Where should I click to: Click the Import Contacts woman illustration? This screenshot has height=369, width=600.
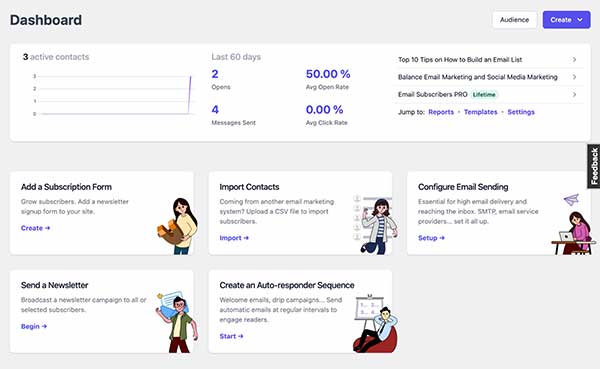point(376,225)
